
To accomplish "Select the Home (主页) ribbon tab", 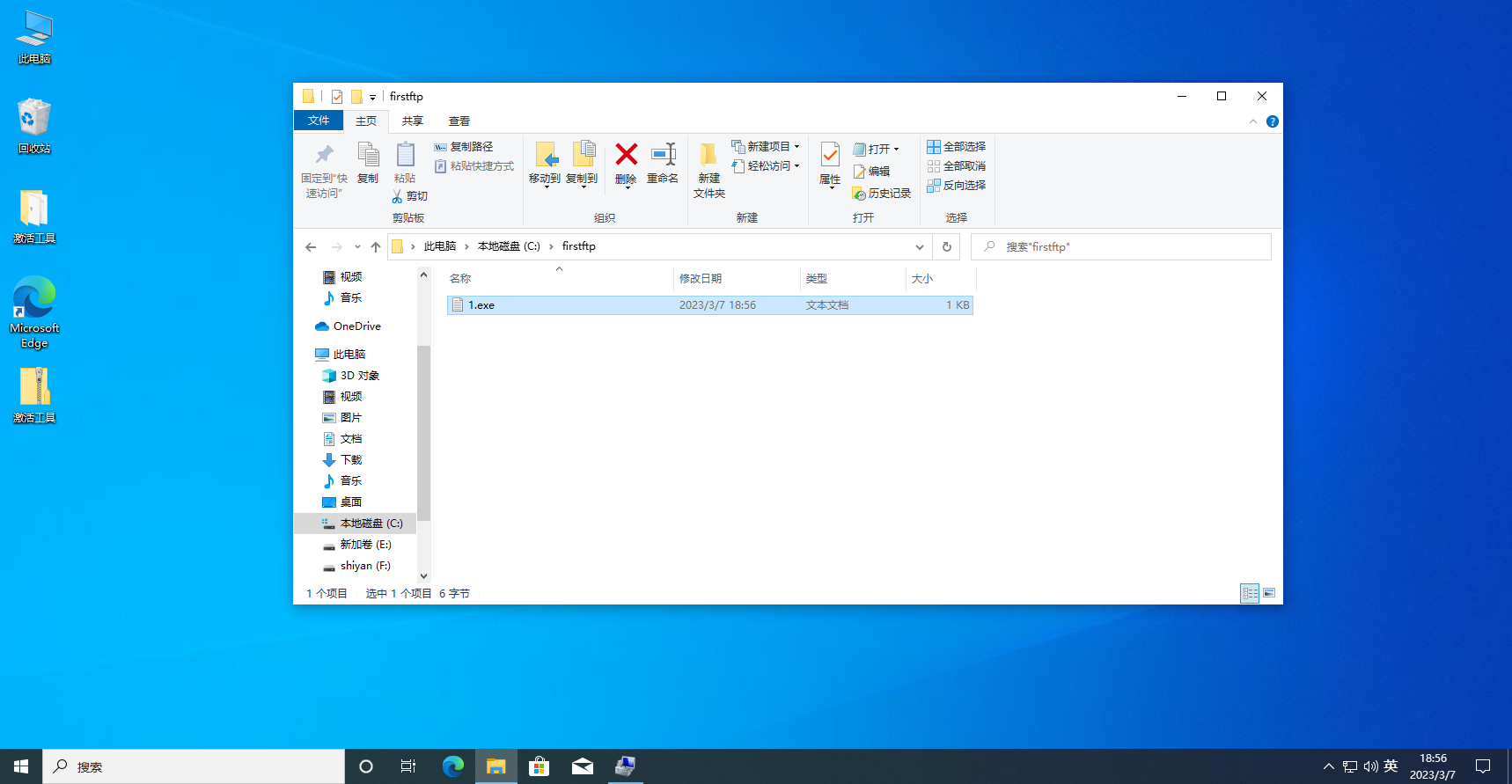I will [366, 121].
